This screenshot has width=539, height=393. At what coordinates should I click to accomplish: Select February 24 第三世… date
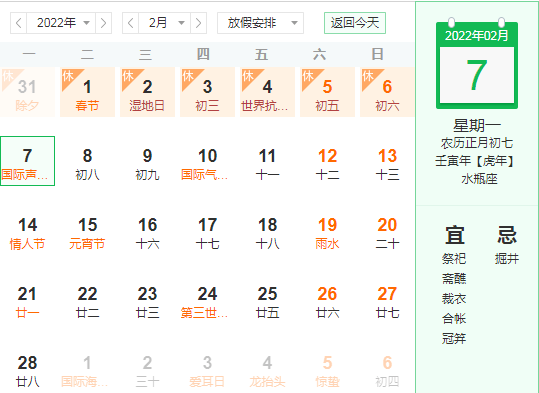pos(207,299)
